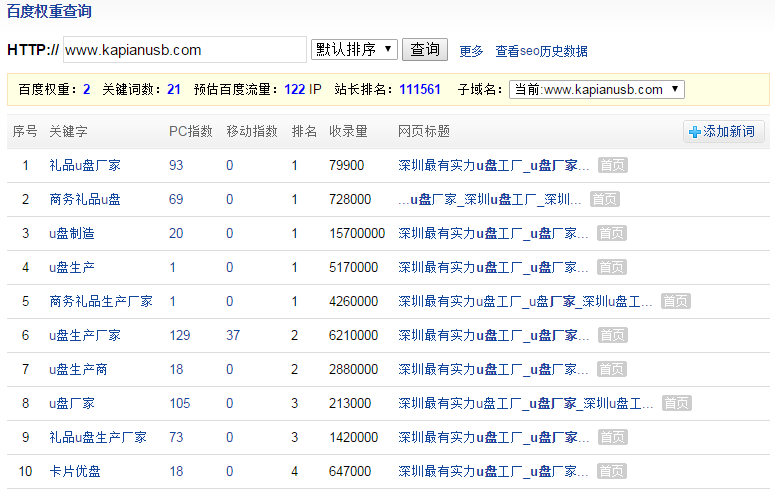
Task: Click the 站长排名 value 111561
Action: tap(420, 89)
